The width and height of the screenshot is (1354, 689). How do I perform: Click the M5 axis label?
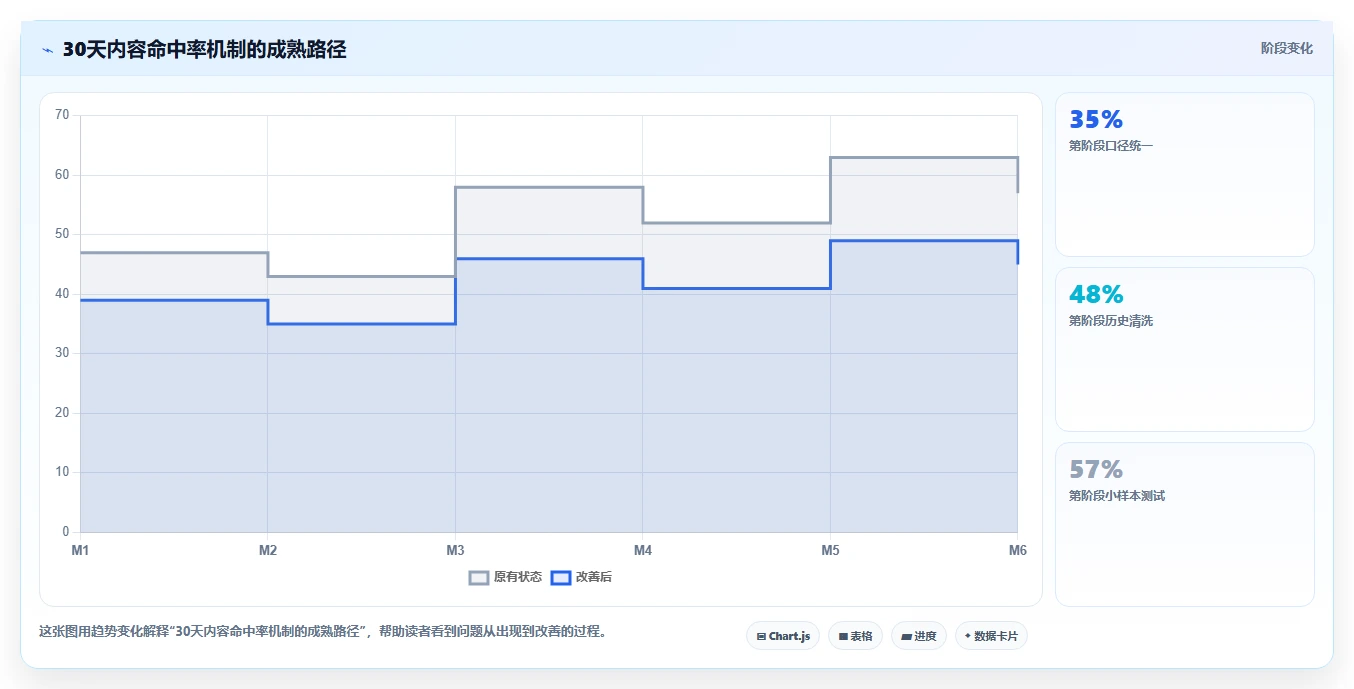click(830, 550)
